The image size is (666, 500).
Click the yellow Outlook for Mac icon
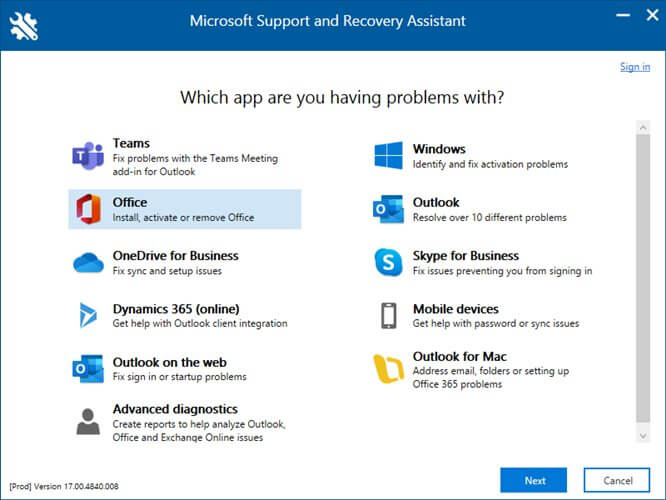[x=388, y=369]
